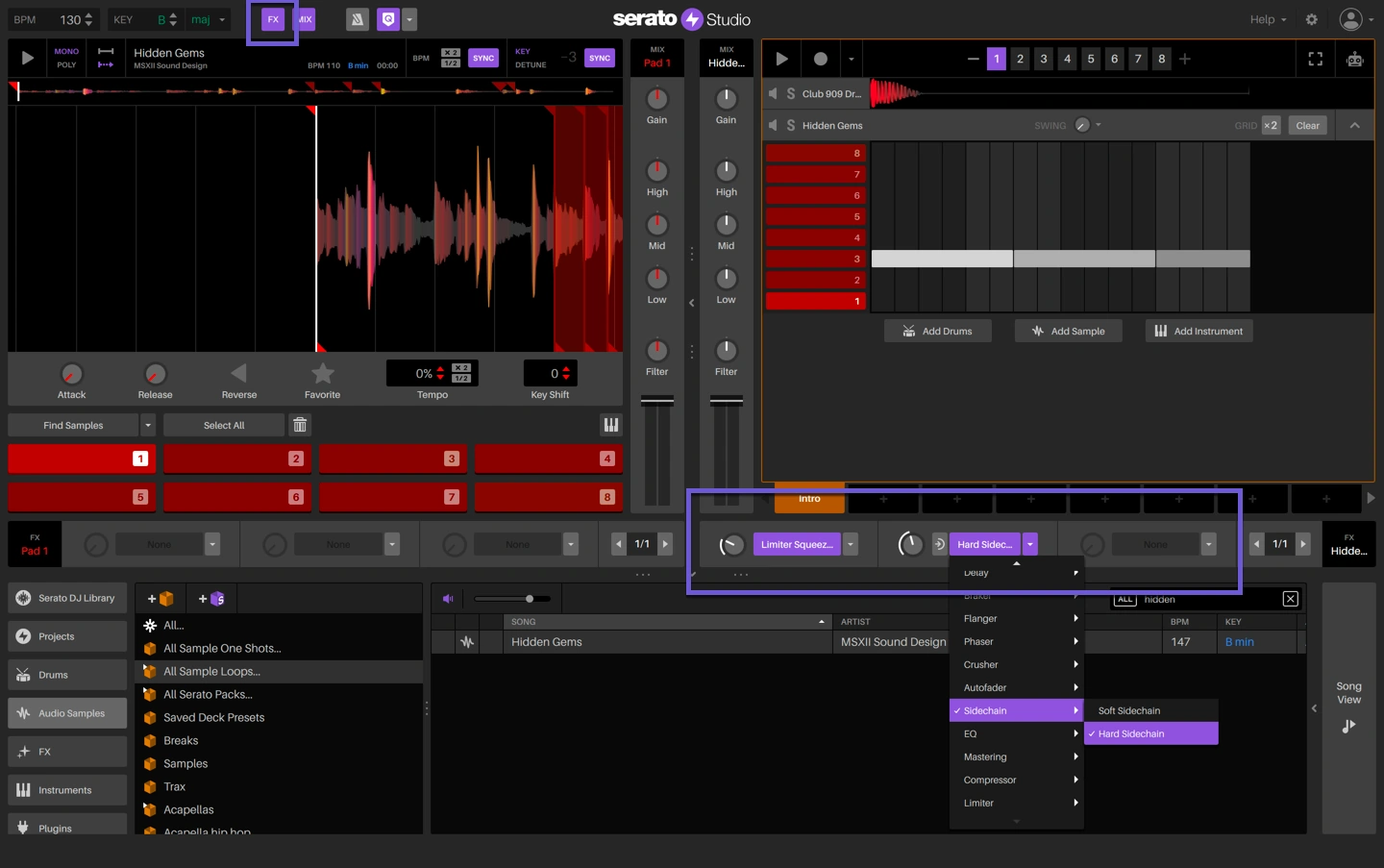The image size is (1384, 868).
Task: Open the piano keyboard view icon
Action: click(610, 425)
